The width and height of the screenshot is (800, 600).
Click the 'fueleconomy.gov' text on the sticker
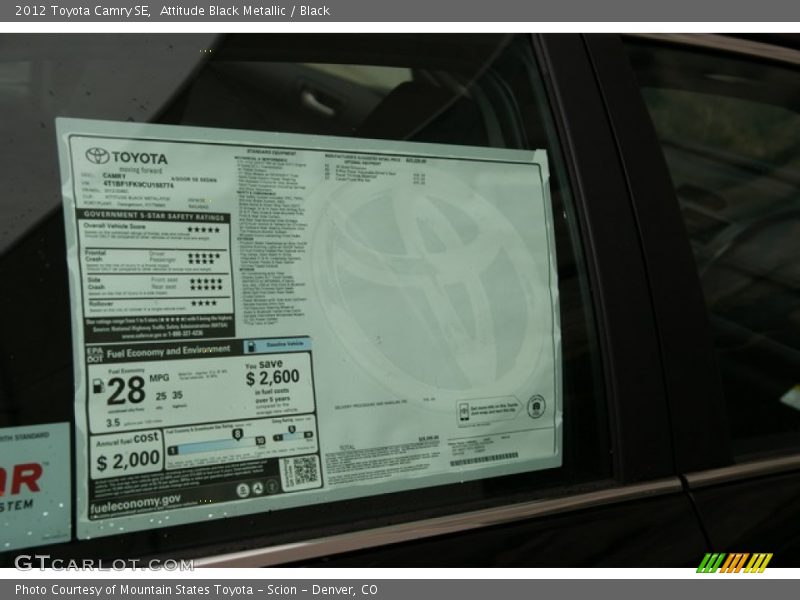[135, 504]
